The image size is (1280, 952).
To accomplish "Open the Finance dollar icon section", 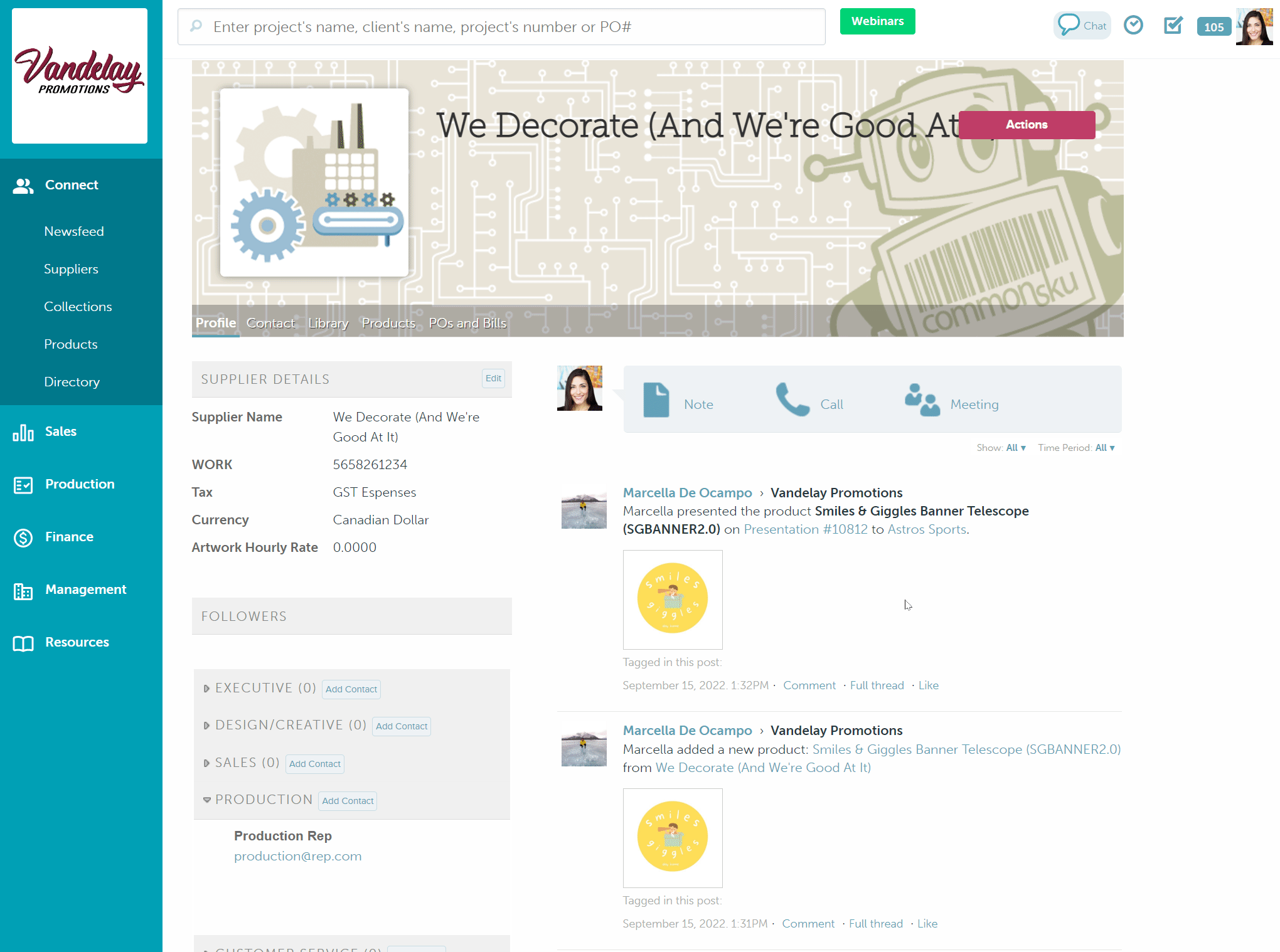I will (x=23, y=537).
